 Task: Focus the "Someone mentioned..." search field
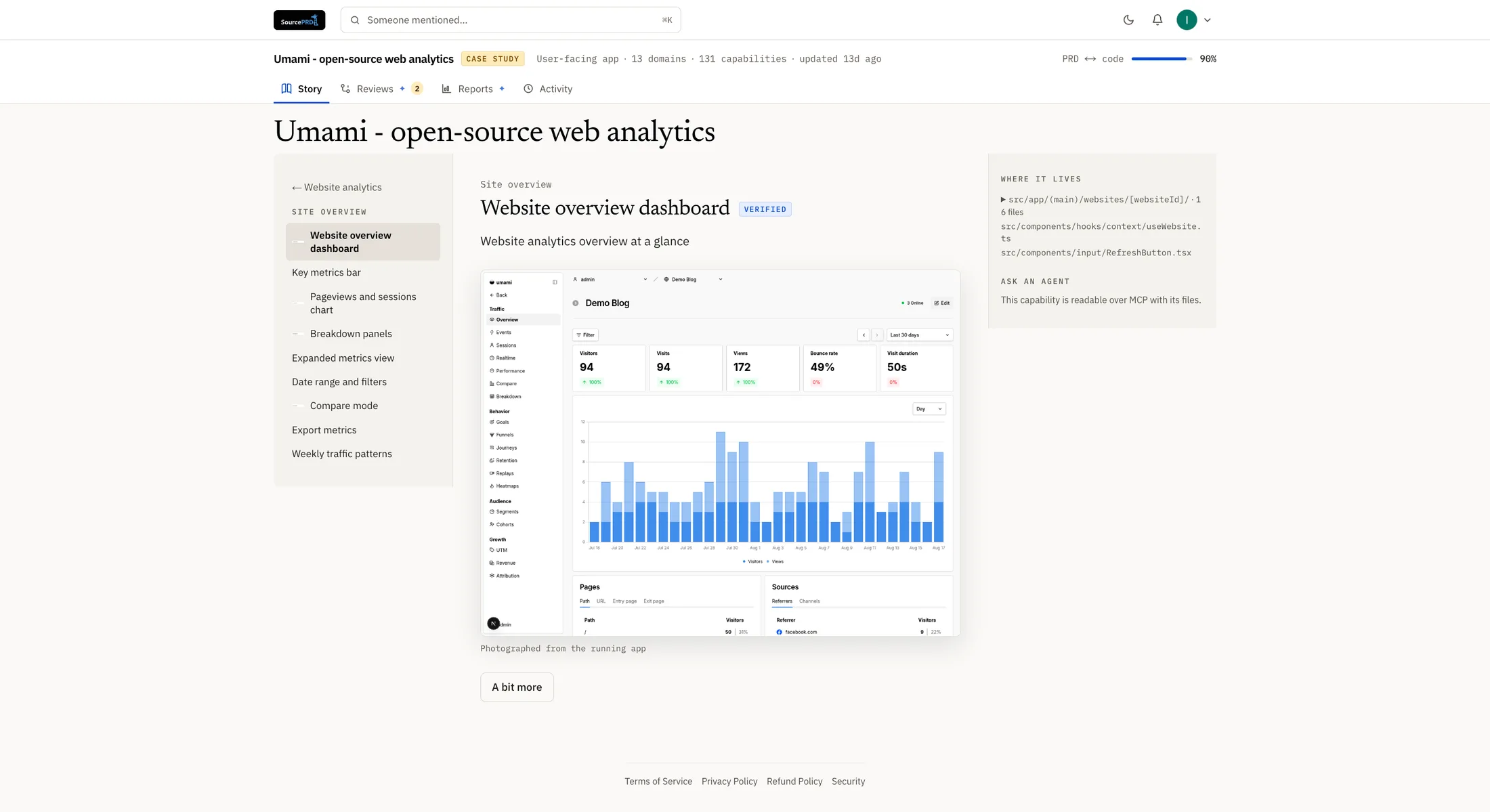coord(511,20)
